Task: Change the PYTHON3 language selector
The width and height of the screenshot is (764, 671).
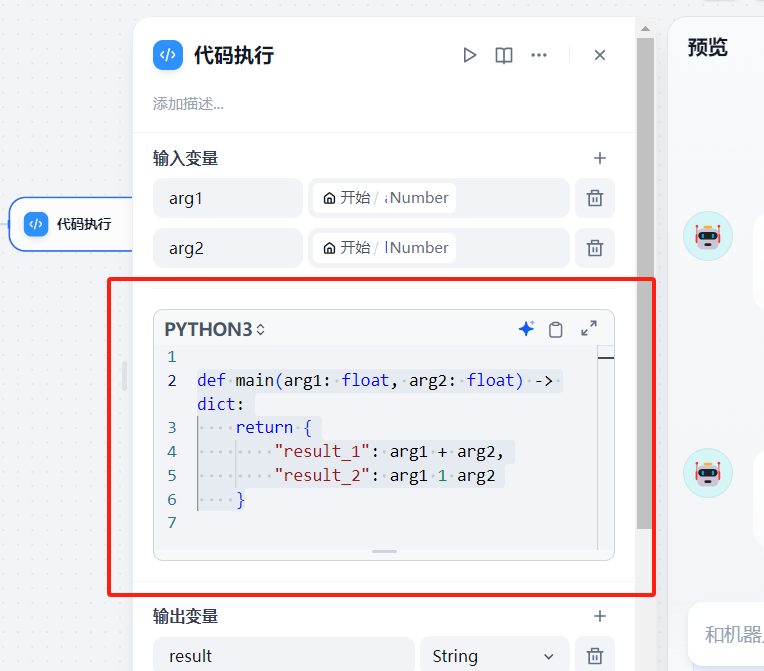Action: (x=215, y=329)
